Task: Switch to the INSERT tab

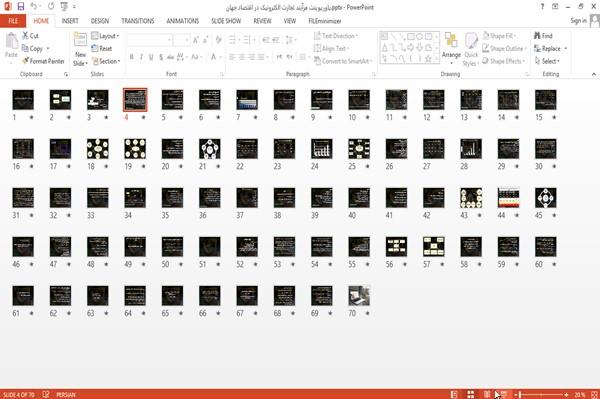Action: (70, 21)
